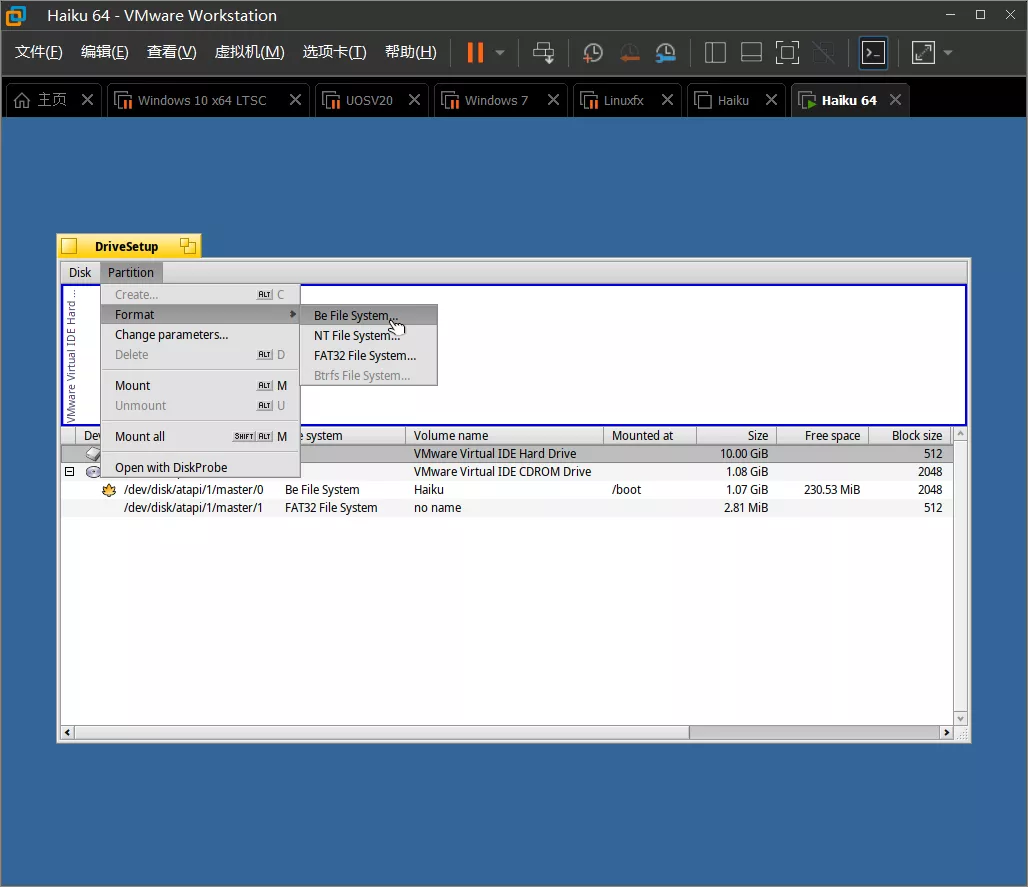Open the power options dropdown arrow
The height and width of the screenshot is (887, 1028).
(500, 53)
